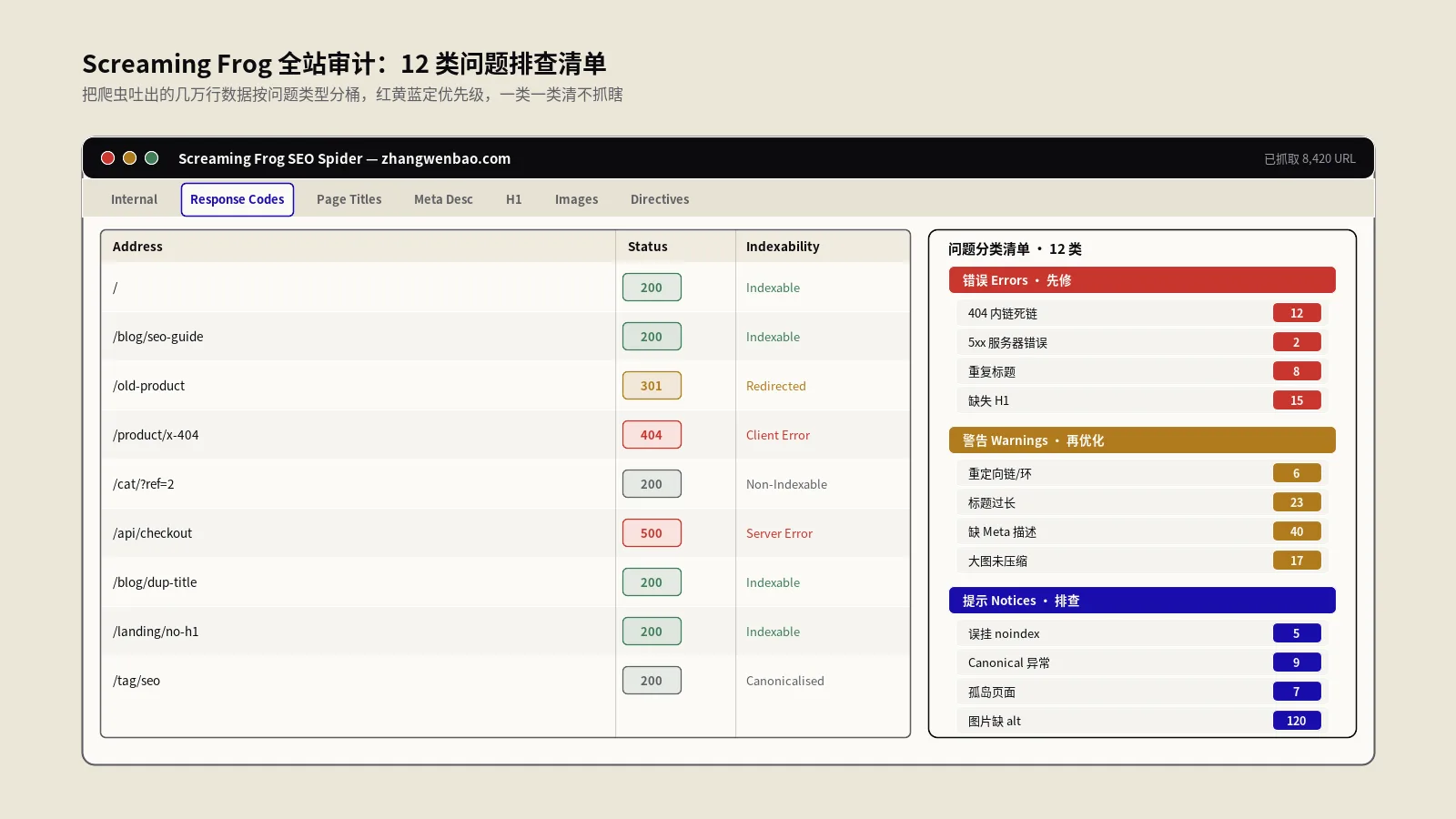
Task: Select the /landing/no-h1 address
Action: click(156, 632)
